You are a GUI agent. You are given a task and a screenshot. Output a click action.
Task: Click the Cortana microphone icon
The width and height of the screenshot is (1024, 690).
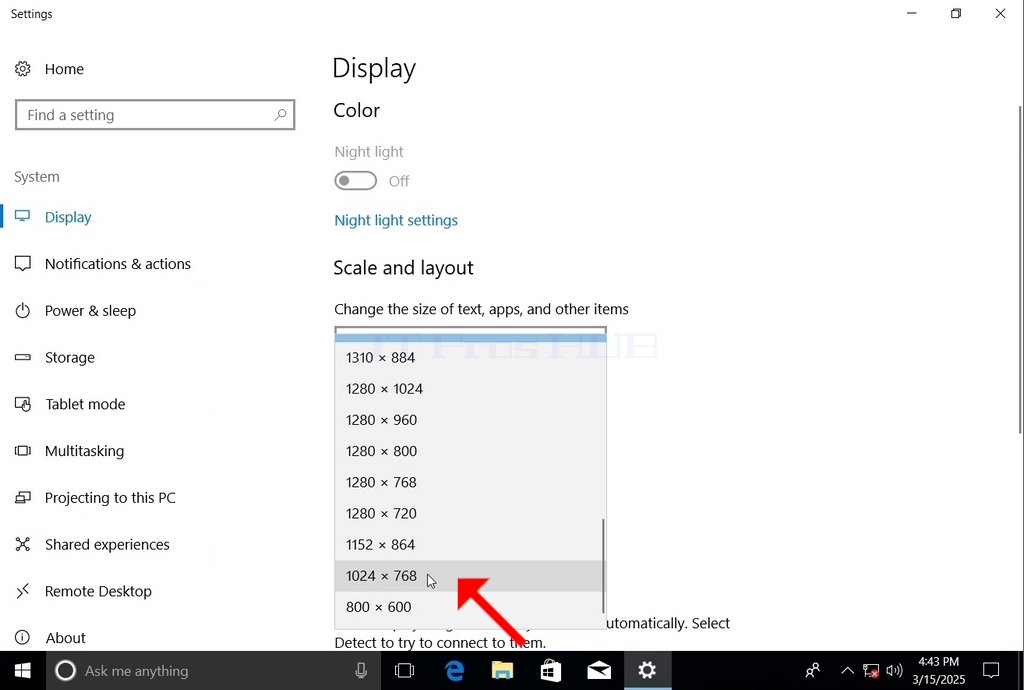(360, 670)
